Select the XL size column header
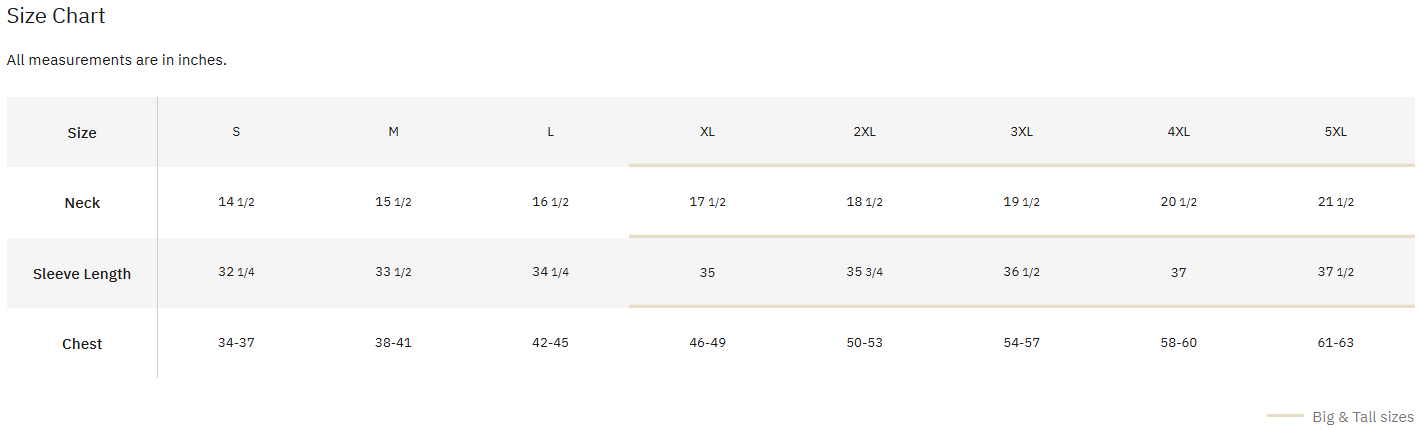 [707, 132]
